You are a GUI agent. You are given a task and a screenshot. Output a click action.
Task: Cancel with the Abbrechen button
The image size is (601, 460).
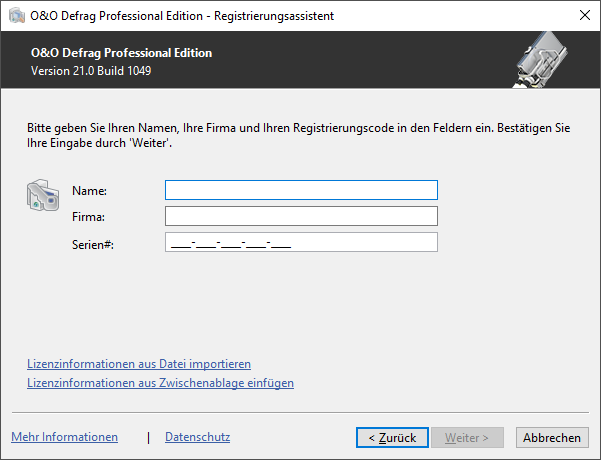pos(552,438)
